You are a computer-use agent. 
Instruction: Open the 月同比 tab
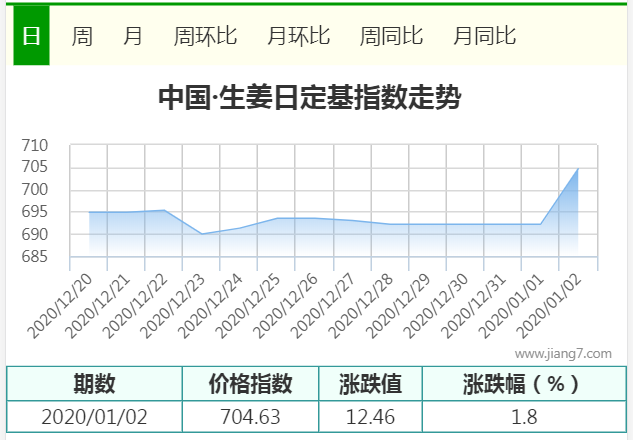(x=484, y=36)
